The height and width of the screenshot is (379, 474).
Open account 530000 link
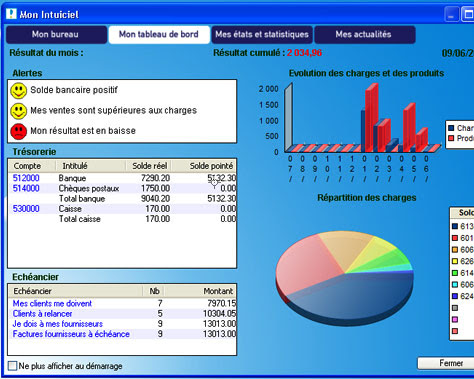point(26,209)
